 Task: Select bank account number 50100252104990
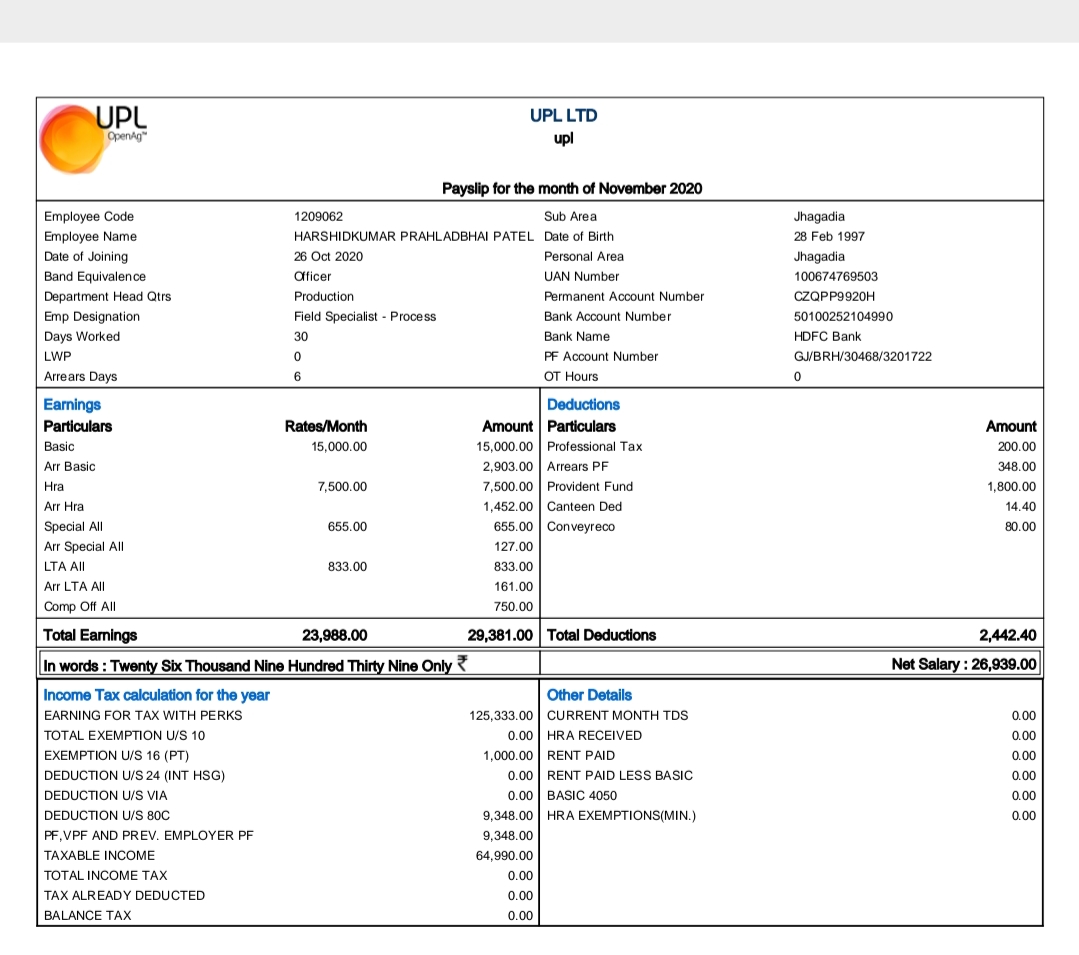coord(844,316)
